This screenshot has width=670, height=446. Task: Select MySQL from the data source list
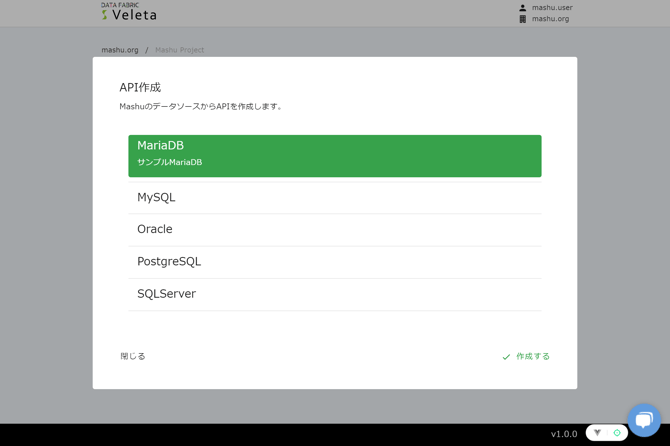point(334,198)
